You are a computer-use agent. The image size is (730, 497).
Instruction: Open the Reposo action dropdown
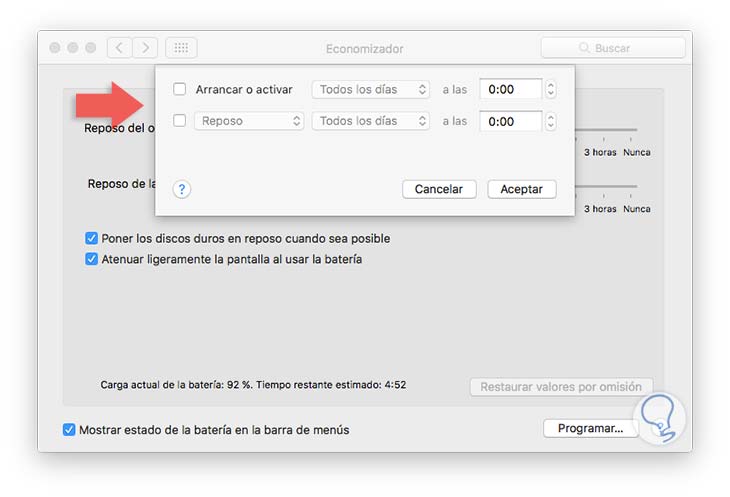point(249,121)
